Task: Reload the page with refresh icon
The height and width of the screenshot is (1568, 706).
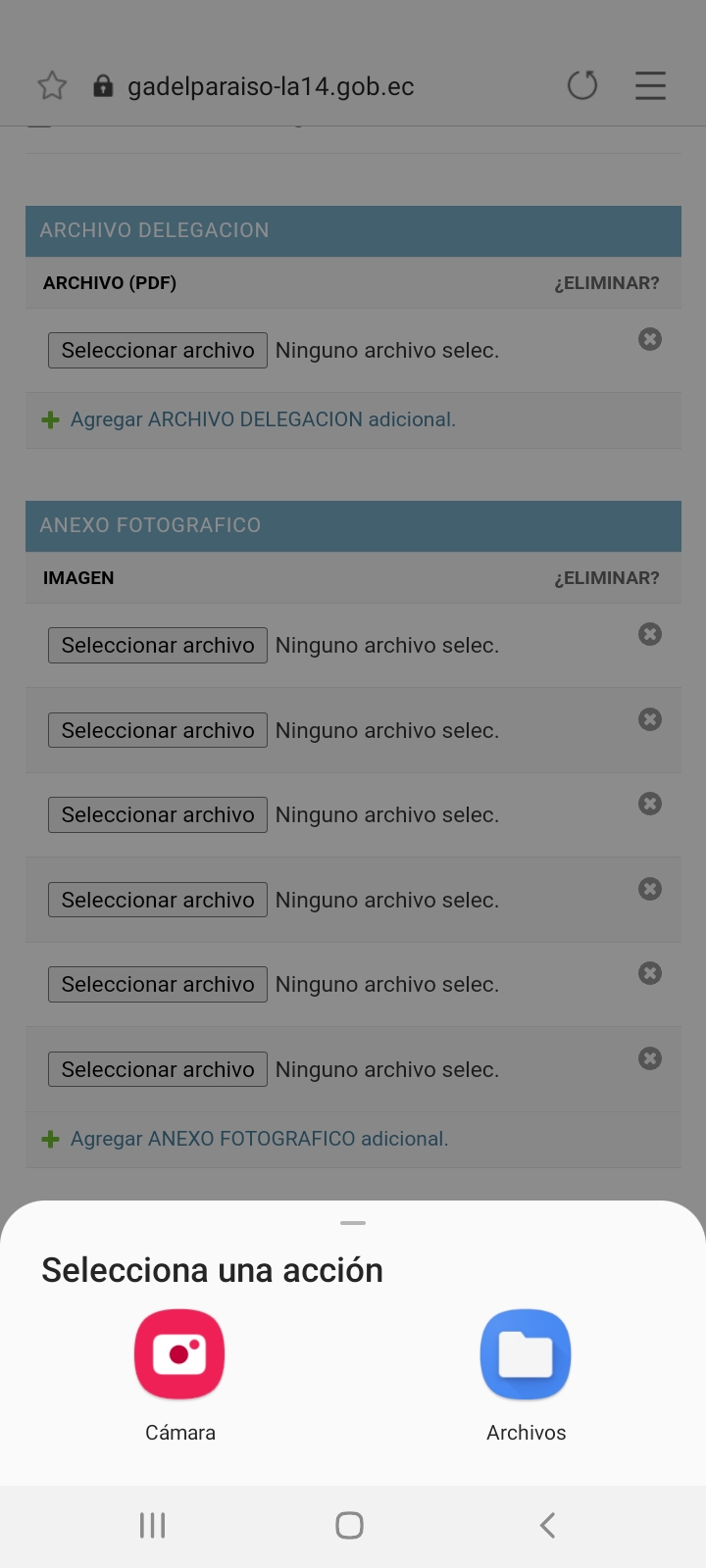Action: (x=582, y=85)
